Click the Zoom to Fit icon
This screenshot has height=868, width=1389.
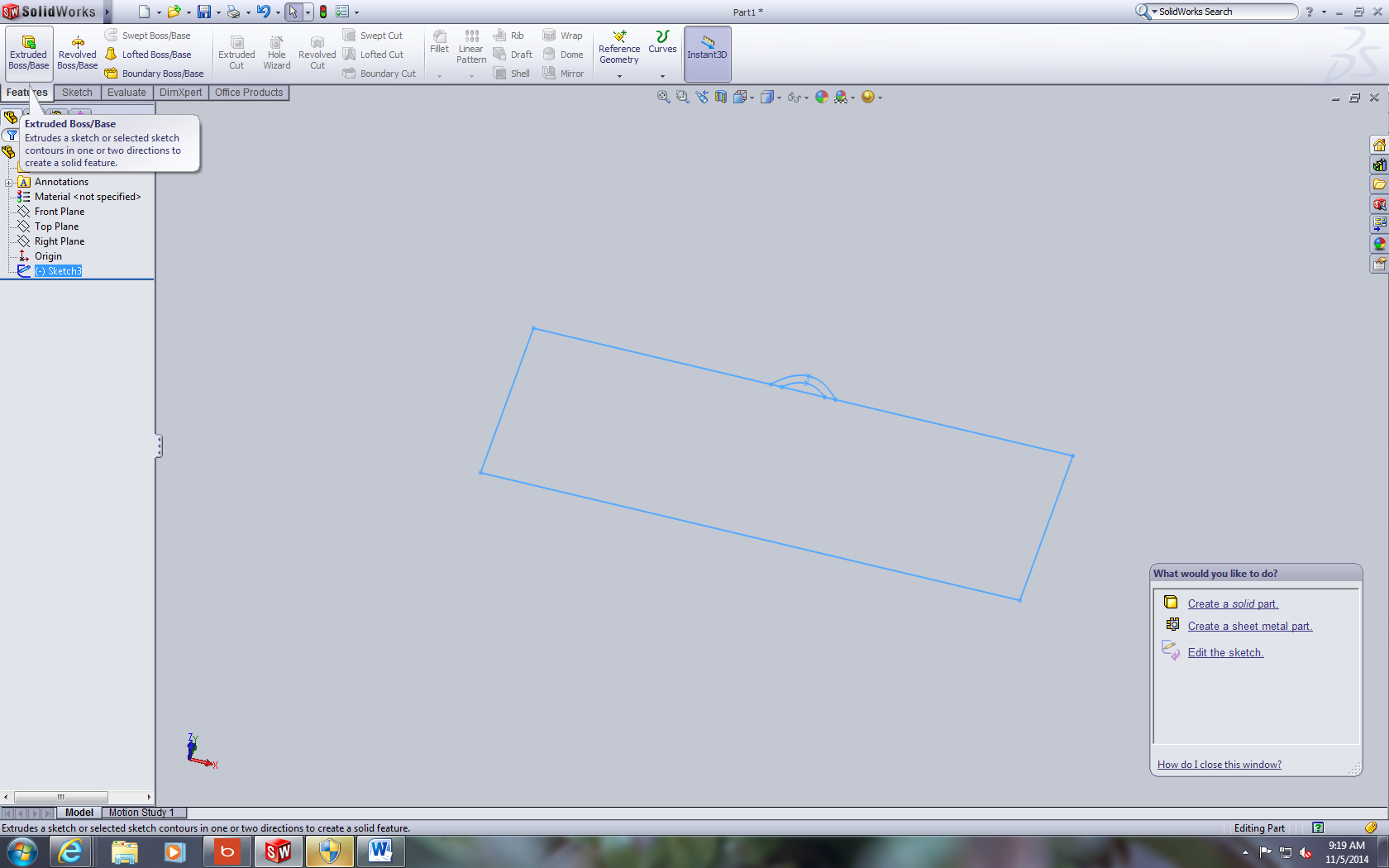663,97
